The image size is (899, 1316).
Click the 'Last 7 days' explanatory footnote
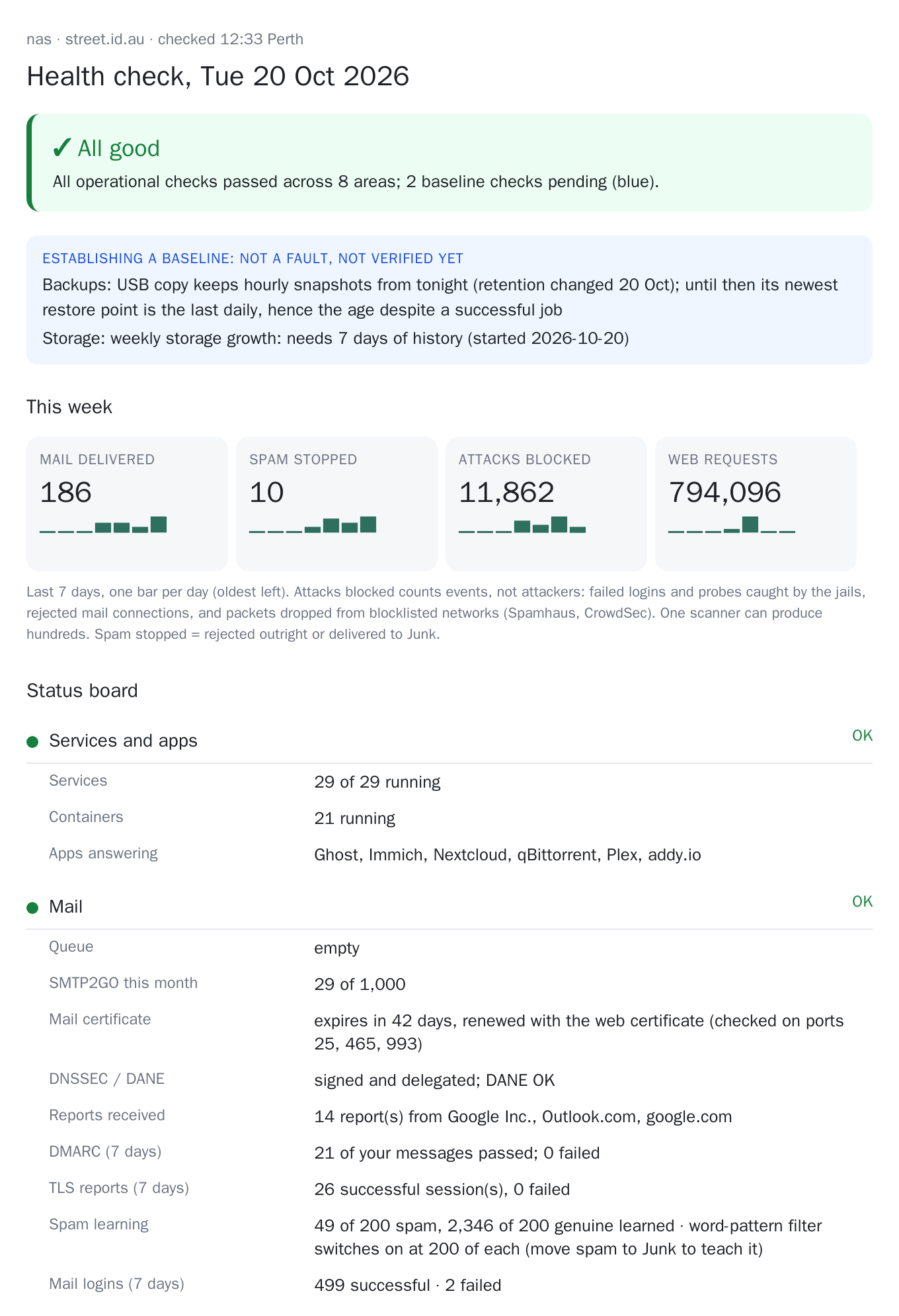[446, 613]
